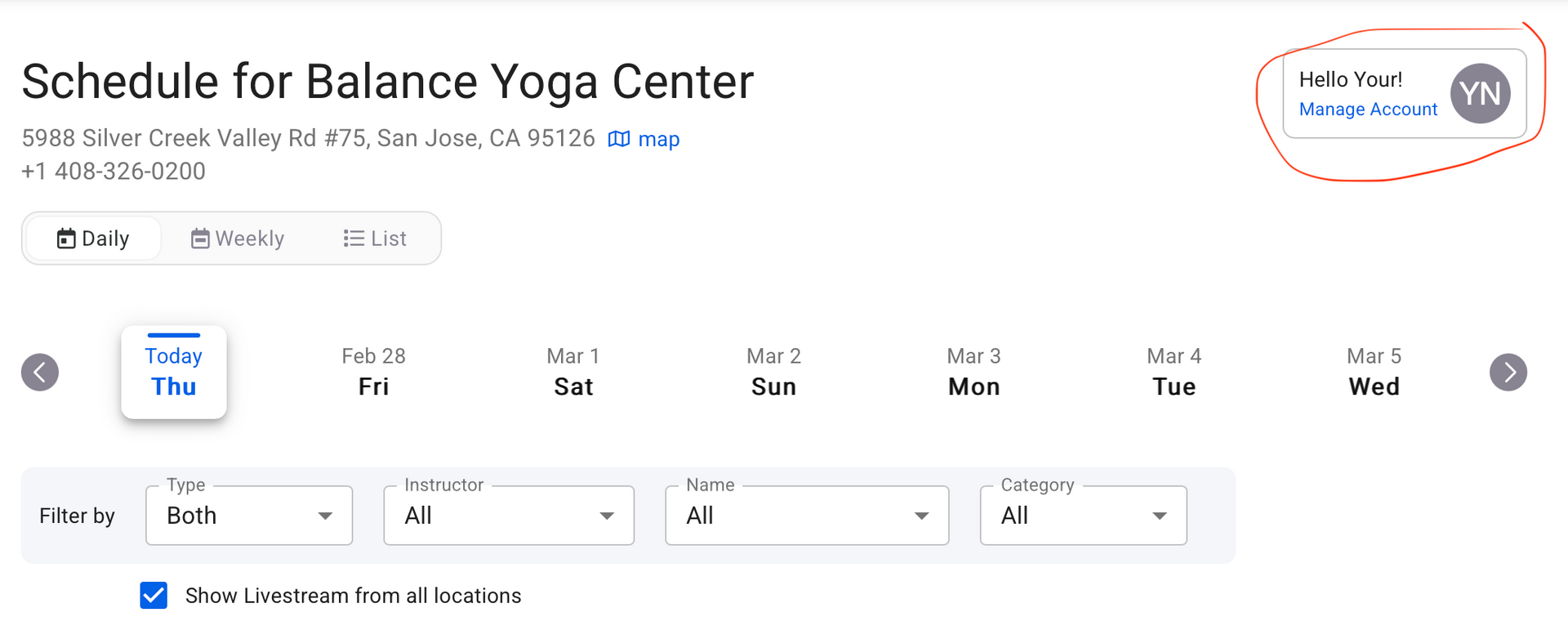Click the map book icon
The width and height of the screenshot is (1568, 630).
[x=619, y=139]
